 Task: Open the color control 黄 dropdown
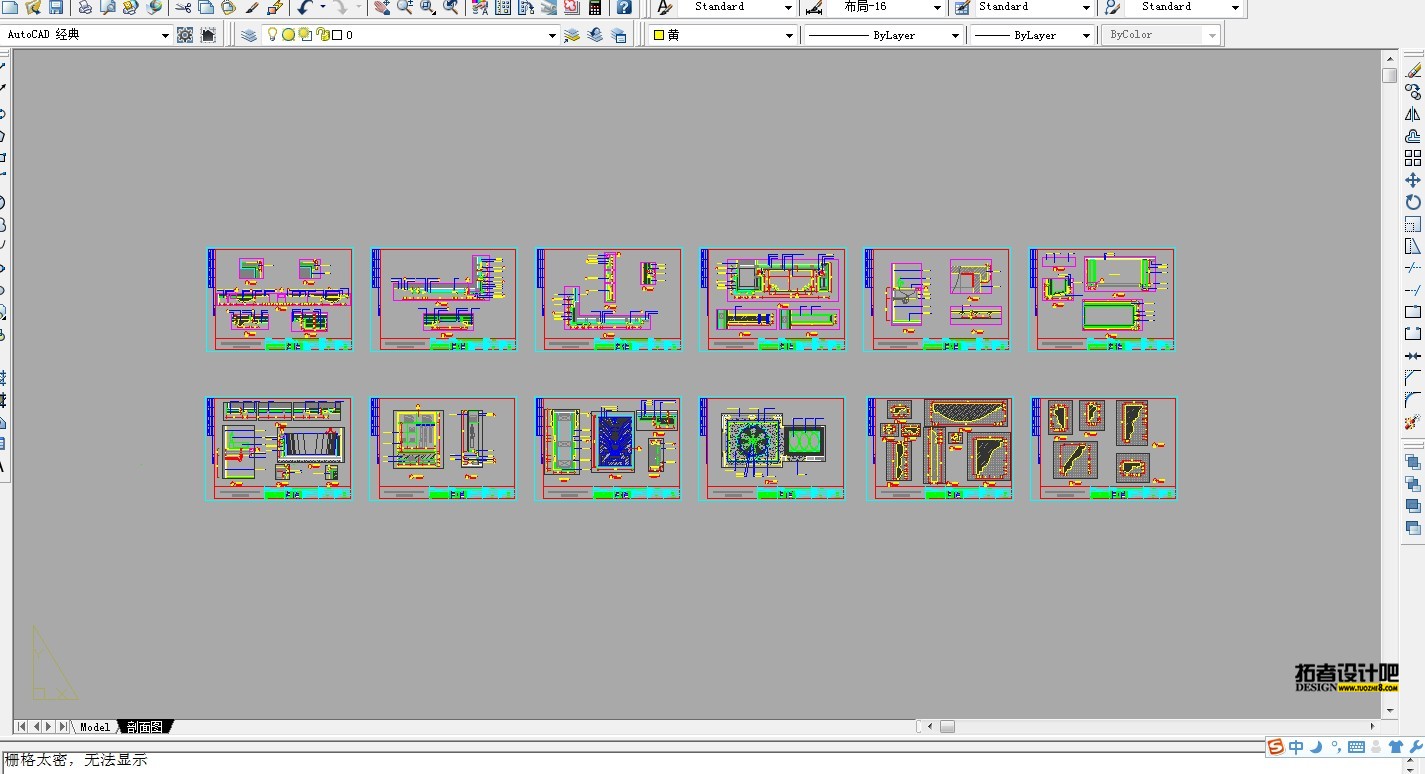723,35
